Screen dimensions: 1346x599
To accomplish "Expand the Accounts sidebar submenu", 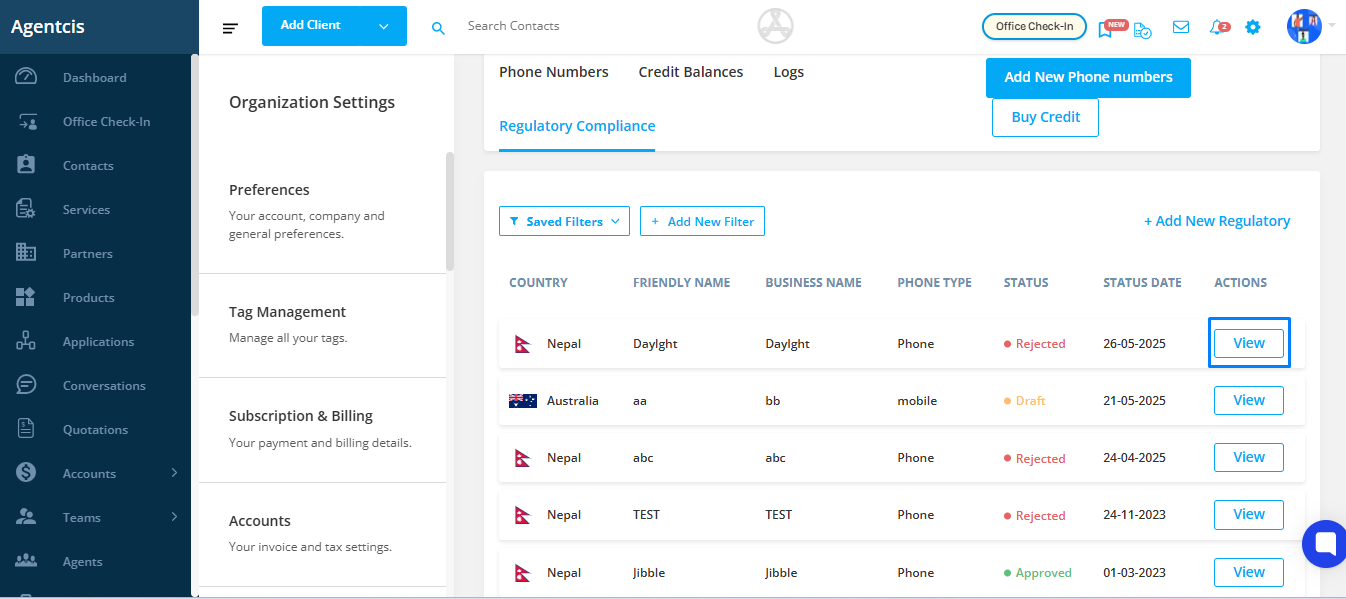I will (x=174, y=473).
